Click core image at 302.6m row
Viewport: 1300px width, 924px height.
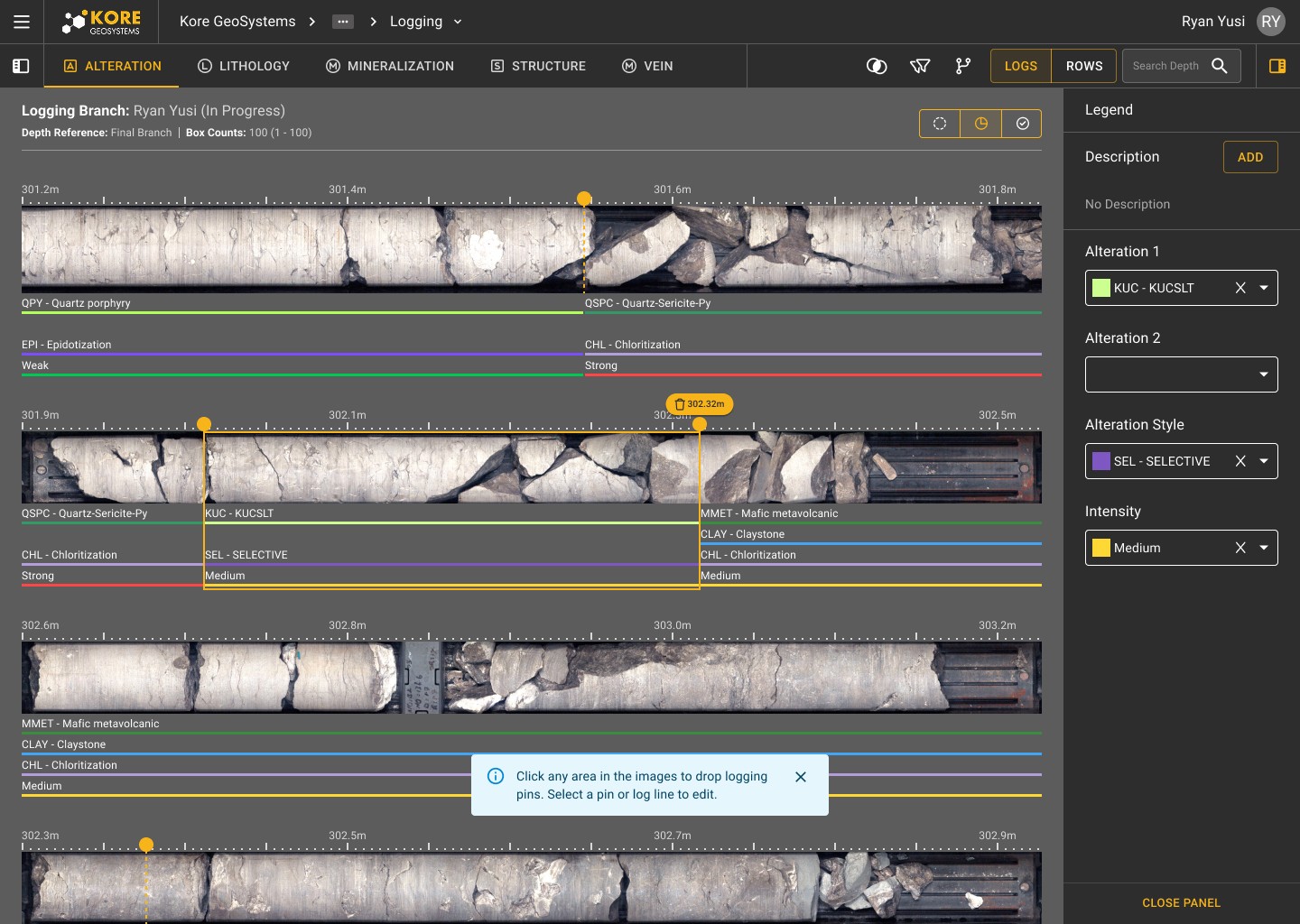pyautogui.click(x=532, y=677)
